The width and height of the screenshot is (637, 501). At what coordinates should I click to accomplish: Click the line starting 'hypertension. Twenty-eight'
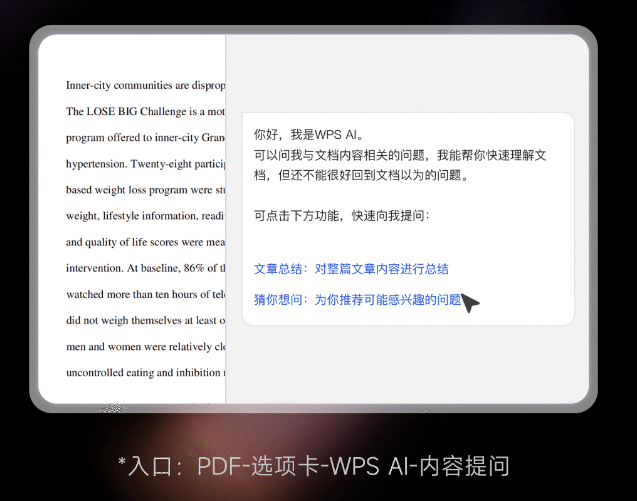145,163
